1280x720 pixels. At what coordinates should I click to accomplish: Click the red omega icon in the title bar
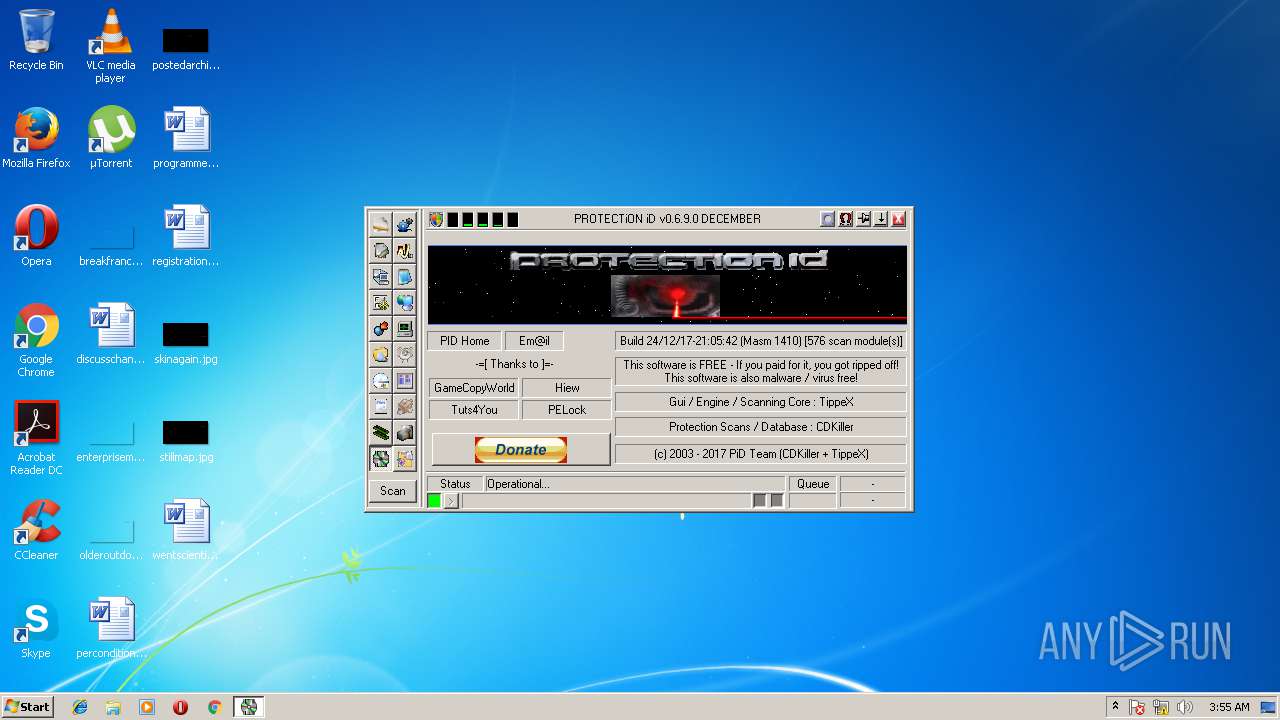[x=846, y=219]
